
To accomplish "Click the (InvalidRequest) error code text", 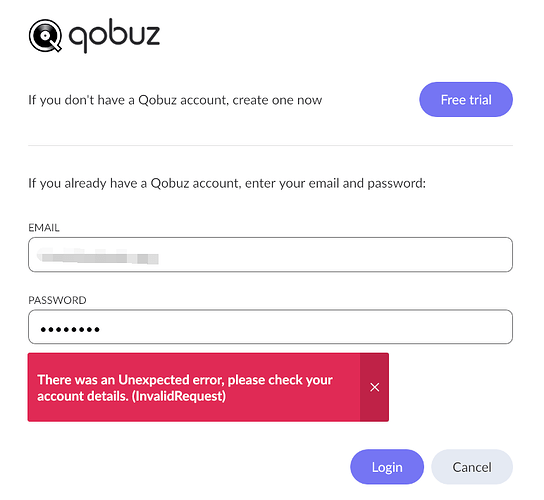I will pos(179,396).
